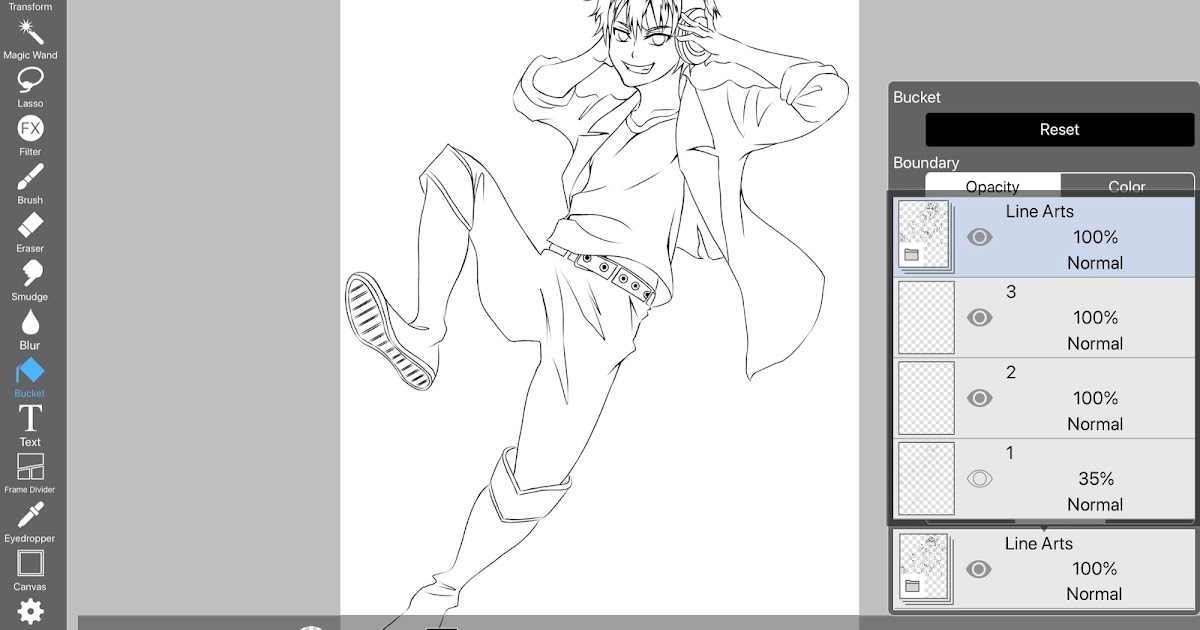
Task: Switch to the Color tab
Action: coord(1127,186)
